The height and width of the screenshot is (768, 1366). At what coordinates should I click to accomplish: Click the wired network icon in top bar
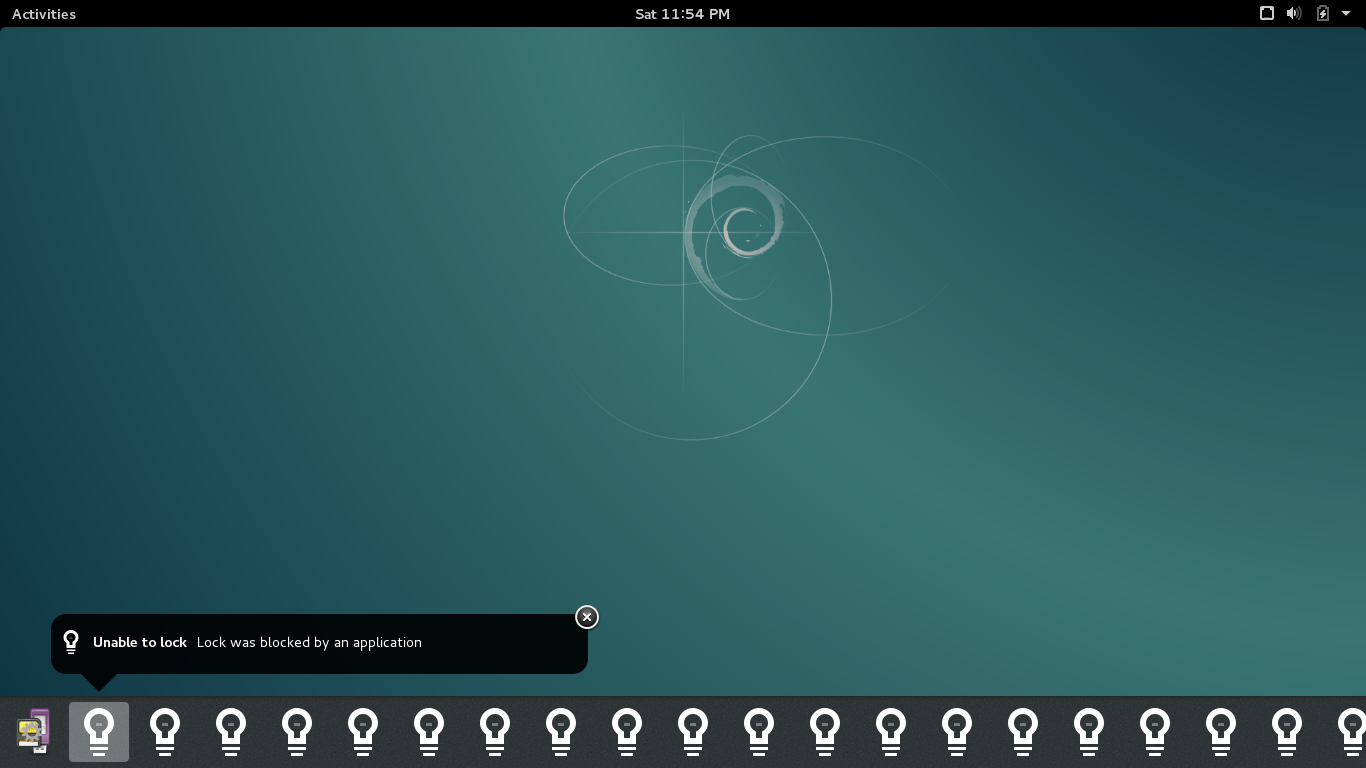[x=1266, y=13]
